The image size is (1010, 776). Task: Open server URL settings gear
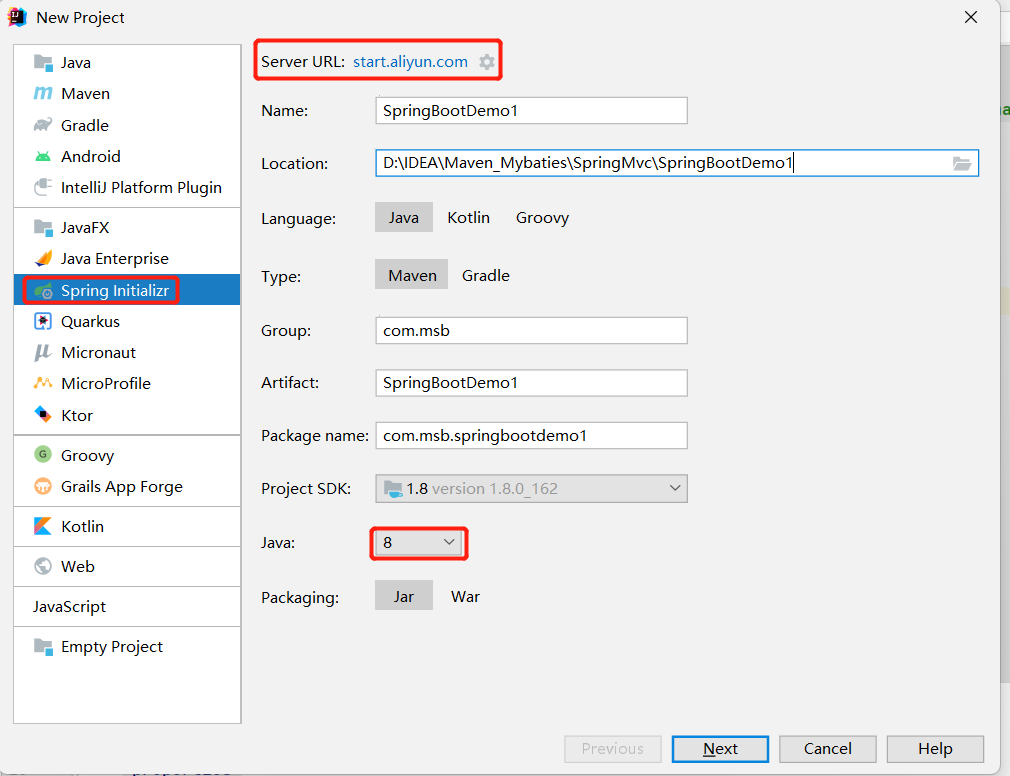point(487,62)
